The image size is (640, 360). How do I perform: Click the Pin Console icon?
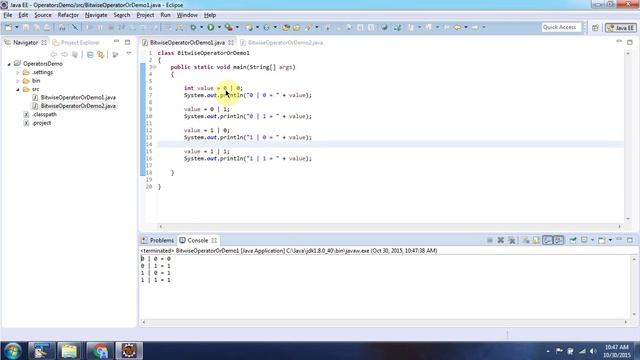pos(573,240)
